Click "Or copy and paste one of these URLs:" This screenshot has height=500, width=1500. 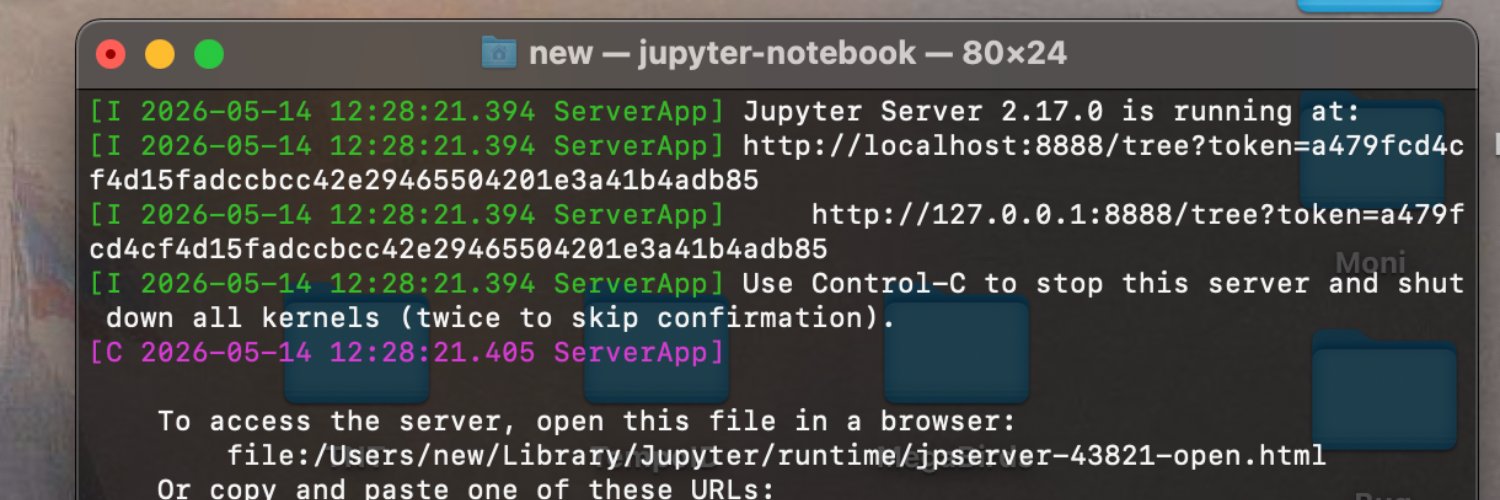466,490
